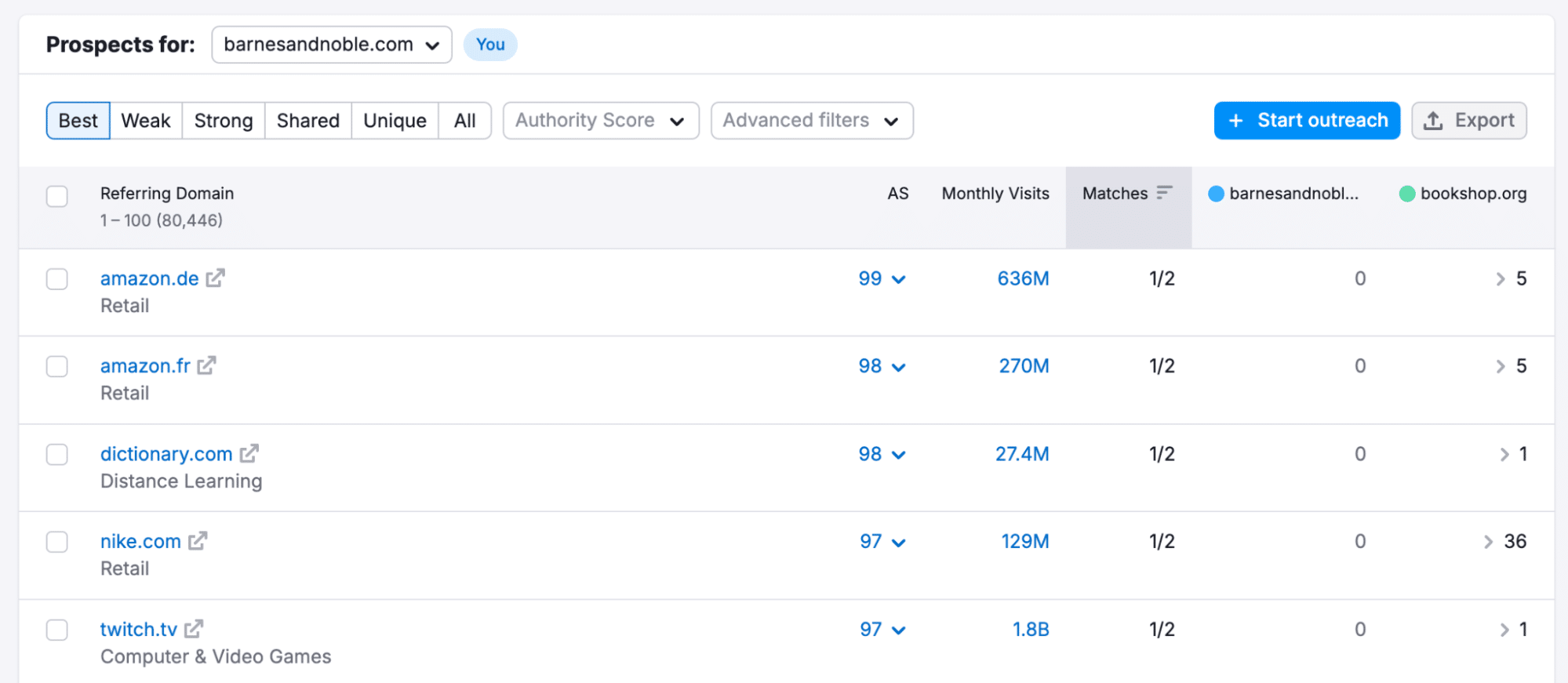Expand the 97 authority score for twitch.tv

[x=883, y=630]
